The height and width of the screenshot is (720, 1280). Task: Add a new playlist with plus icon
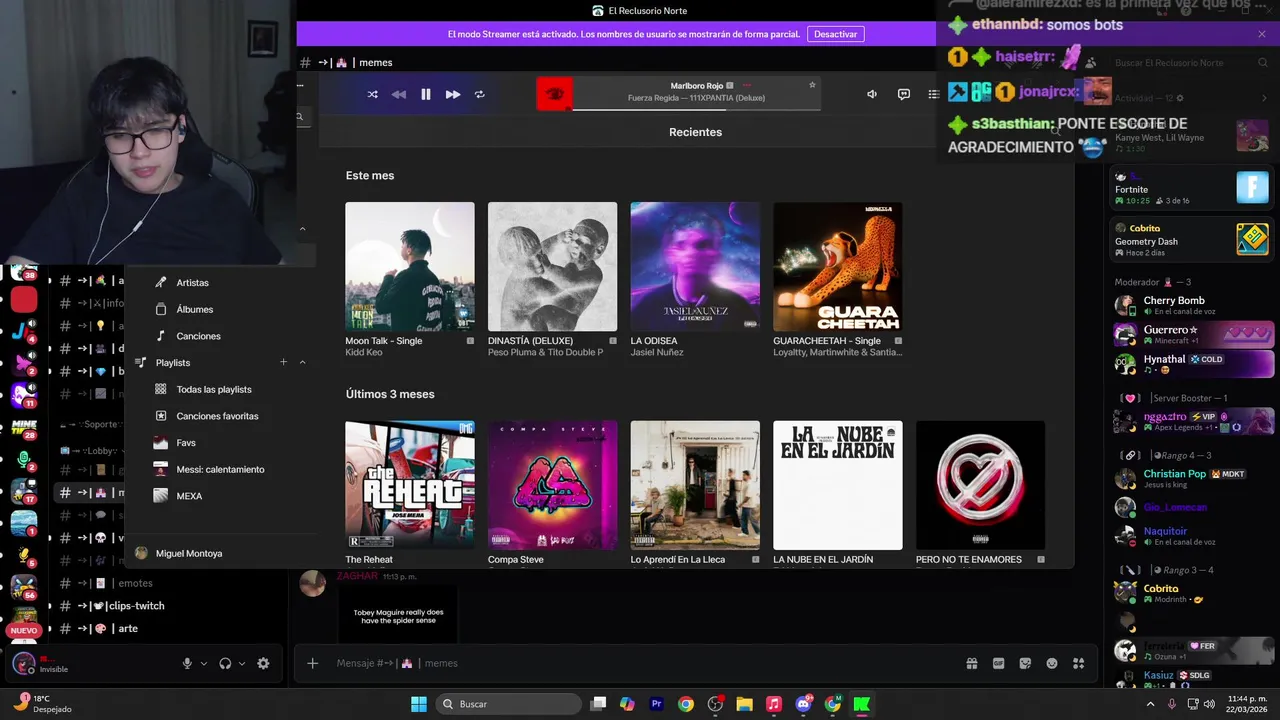[284, 362]
